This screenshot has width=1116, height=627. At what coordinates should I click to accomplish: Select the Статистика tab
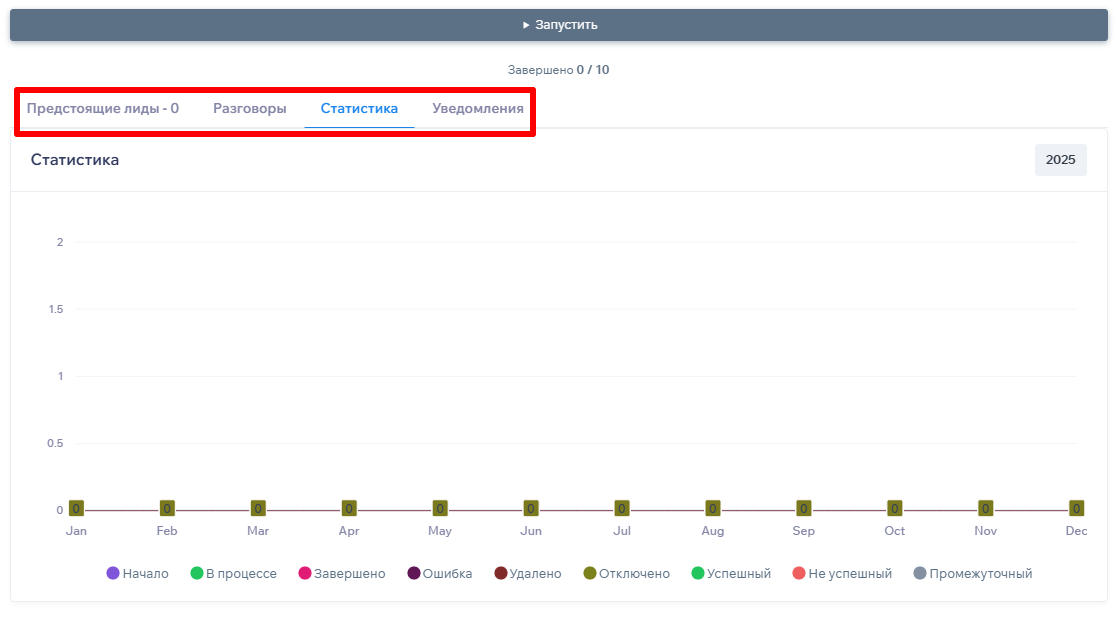(359, 109)
